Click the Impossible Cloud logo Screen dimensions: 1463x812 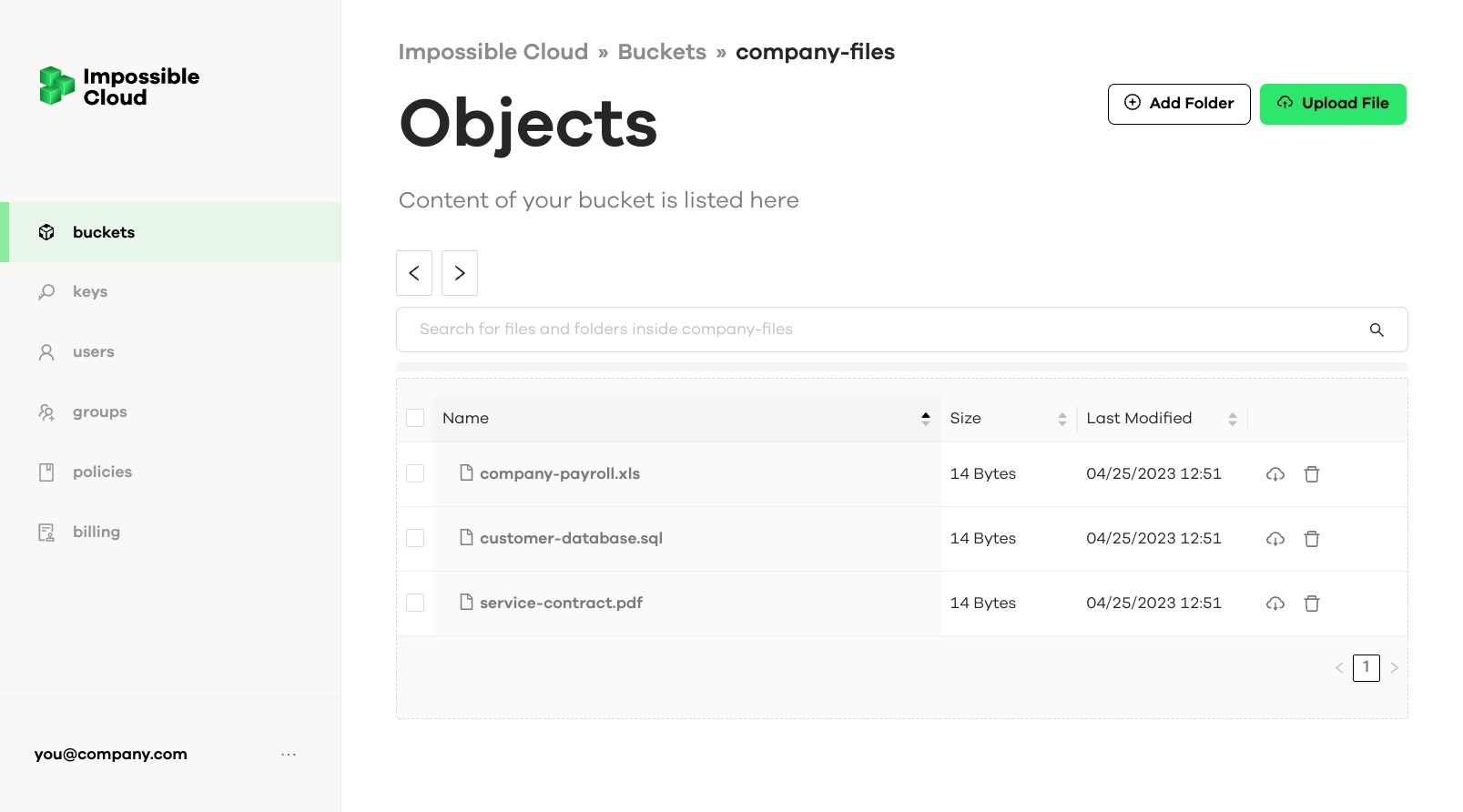tap(119, 86)
